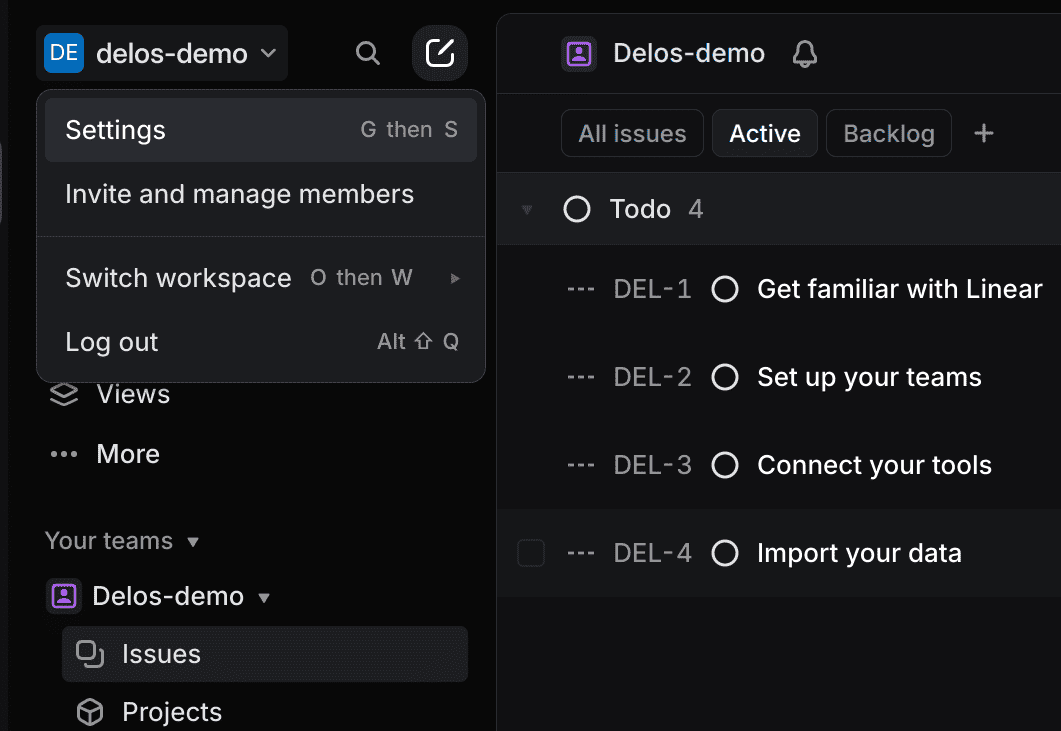Select Invite and manage members
This screenshot has height=731, width=1061.
(261, 194)
